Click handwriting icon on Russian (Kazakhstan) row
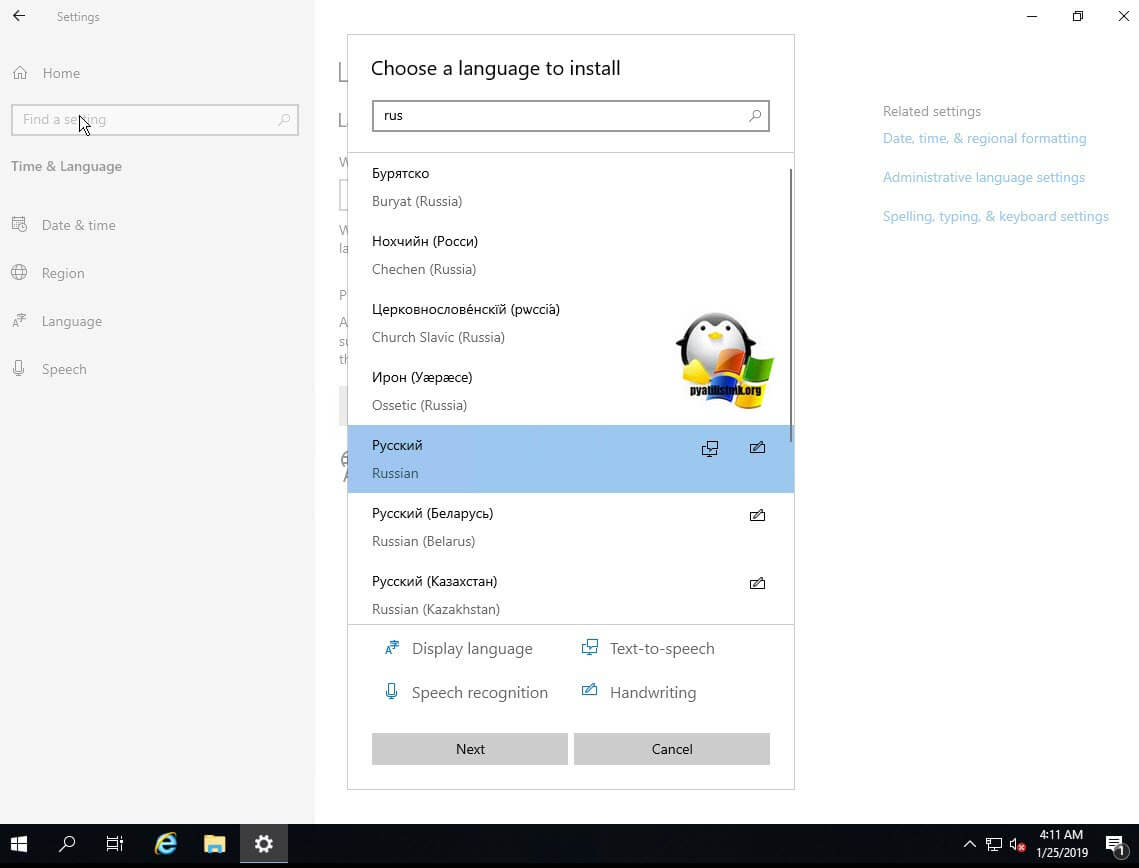The width and height of the screenshot is (1139, 868). [757, 584]
